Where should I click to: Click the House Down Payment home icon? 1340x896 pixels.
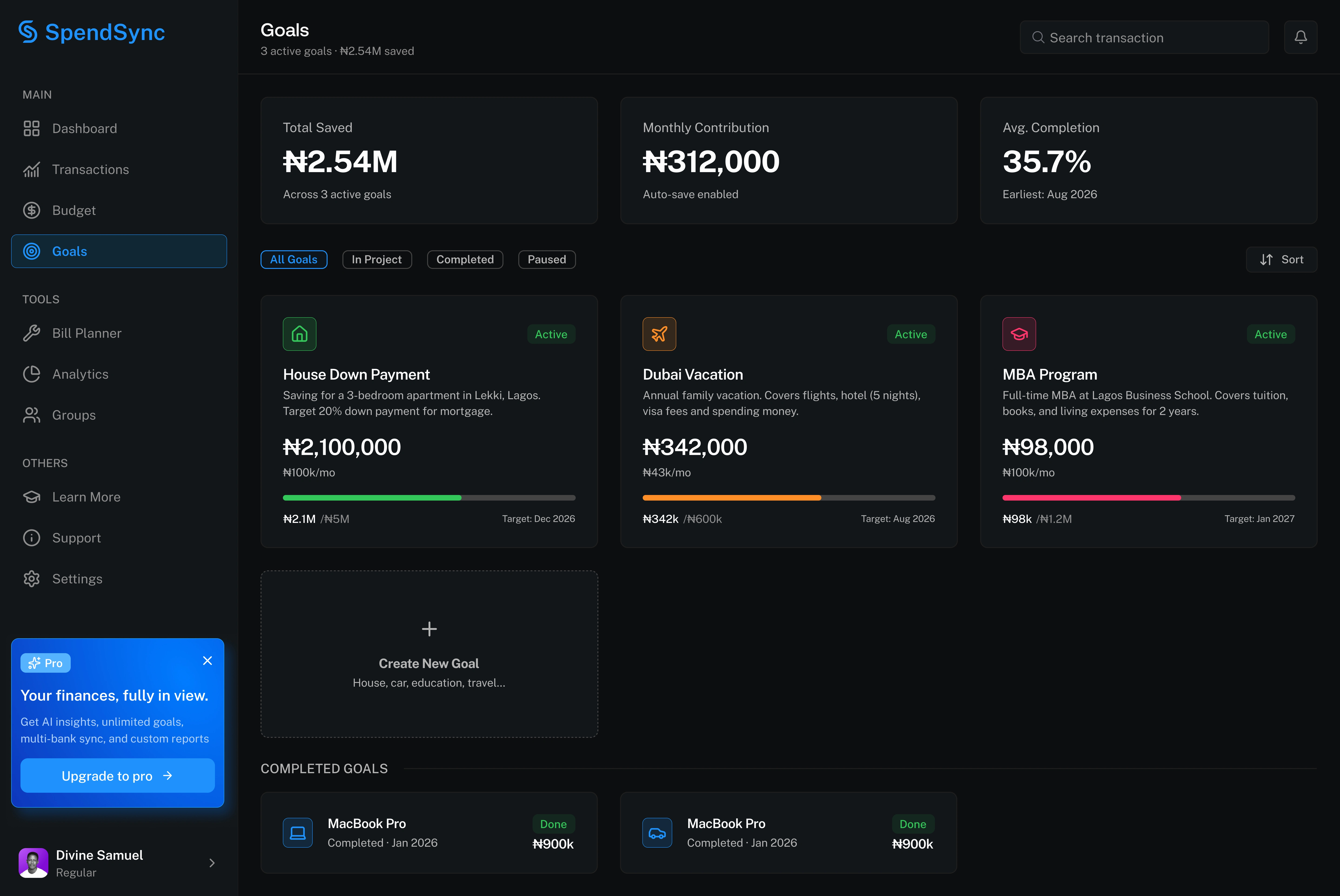[299, 334]
